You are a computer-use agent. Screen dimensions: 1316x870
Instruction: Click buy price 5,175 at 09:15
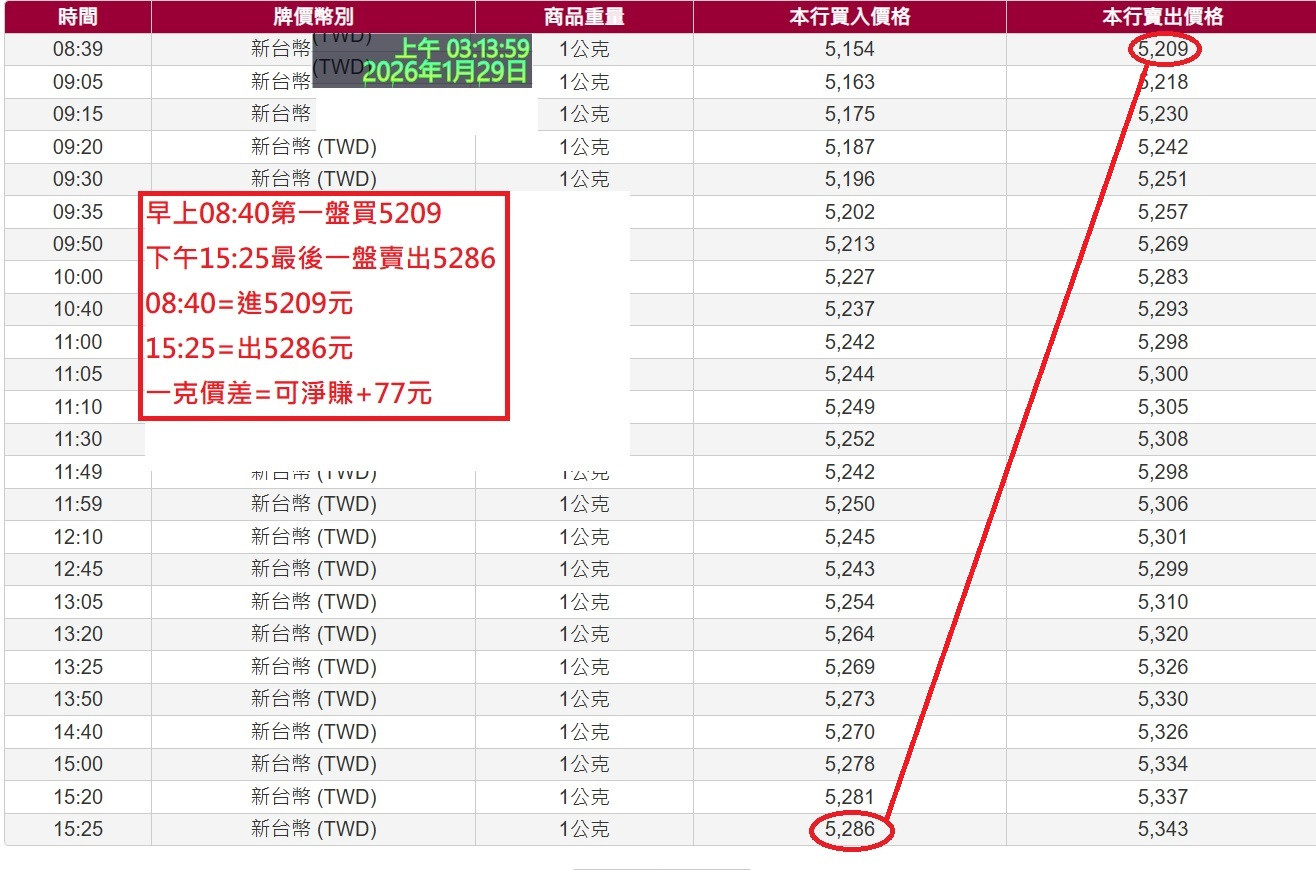click(850, 114)
